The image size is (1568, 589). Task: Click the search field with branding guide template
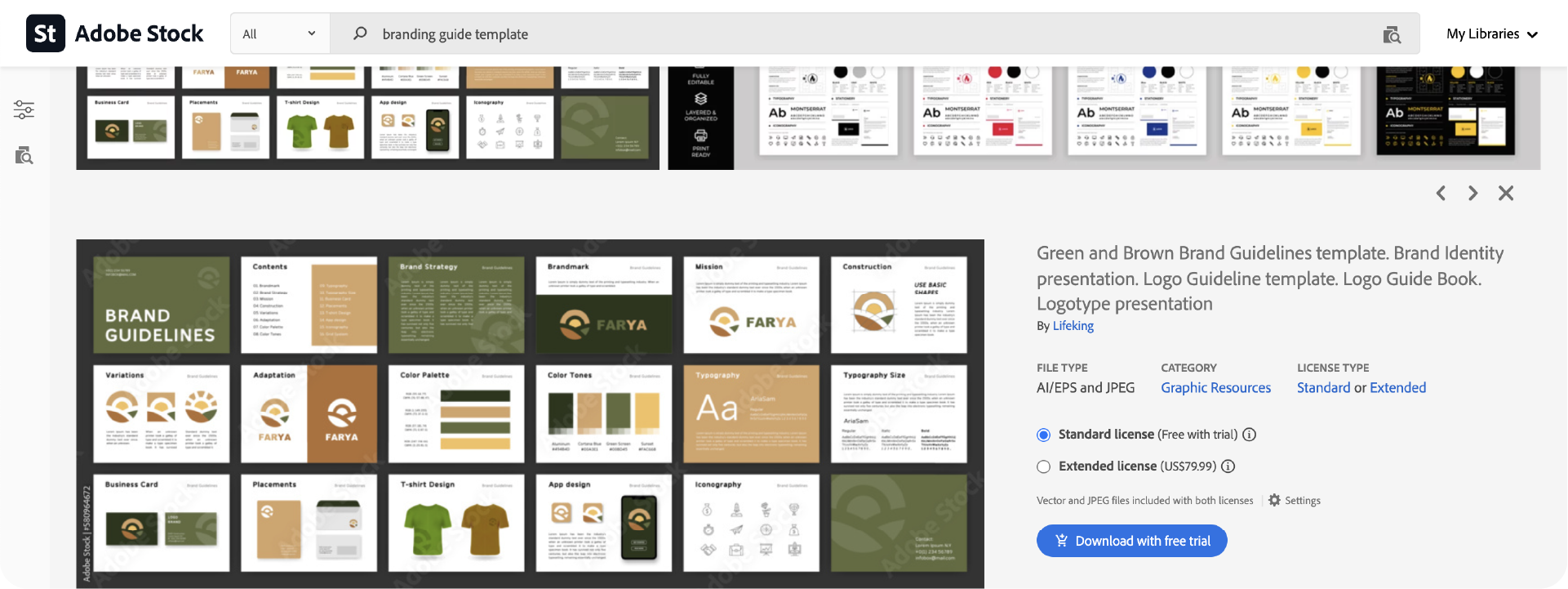click(x=873, y=33)
